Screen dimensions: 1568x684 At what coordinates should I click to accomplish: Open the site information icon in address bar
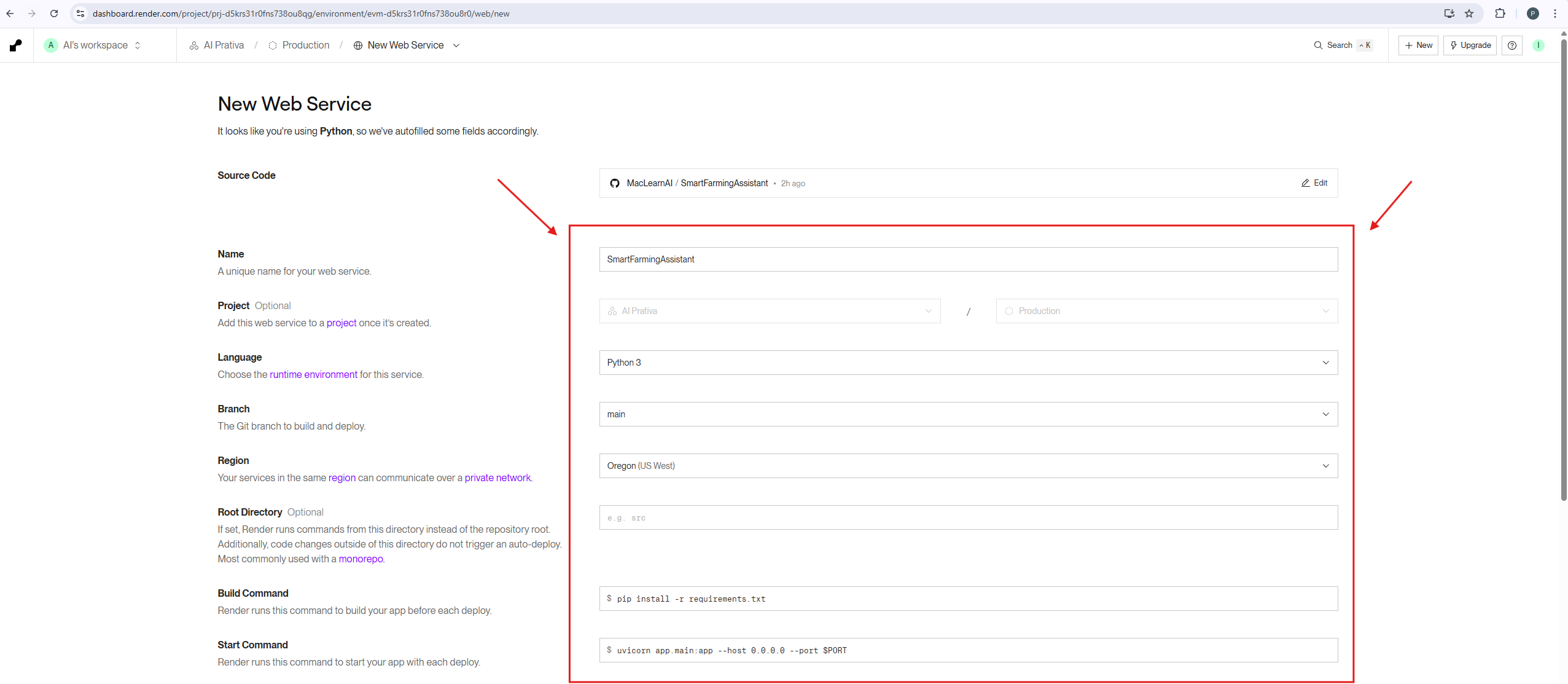(80, 14)
